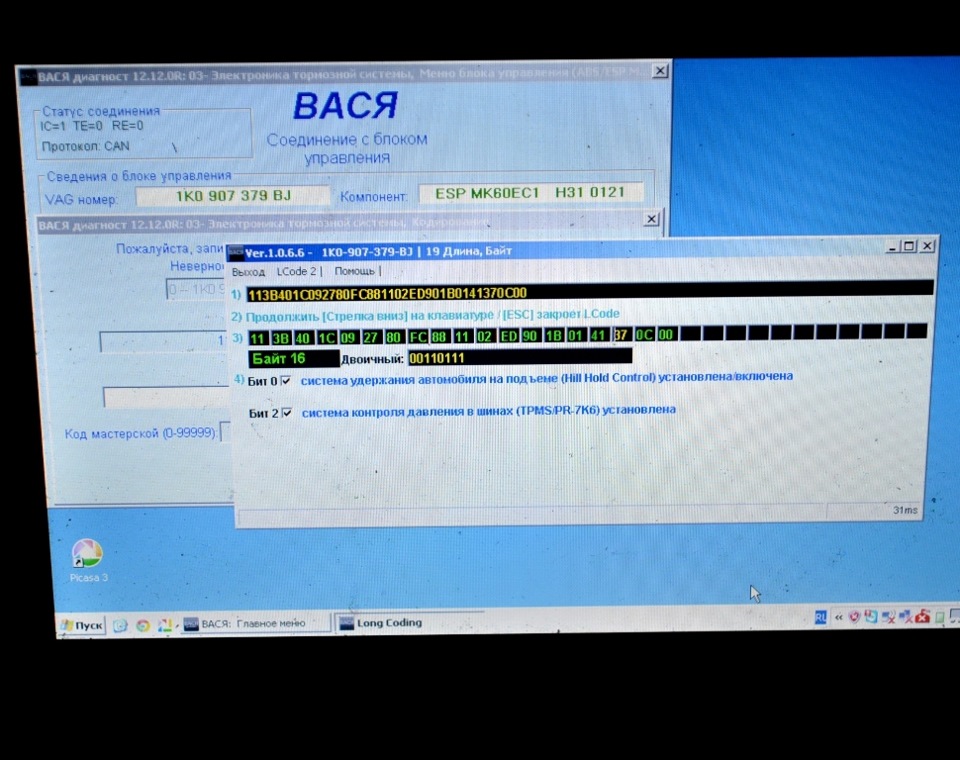The width and height of the screenshot is (960, 760).
Task: Select byte cell 09
Action: 348,337
